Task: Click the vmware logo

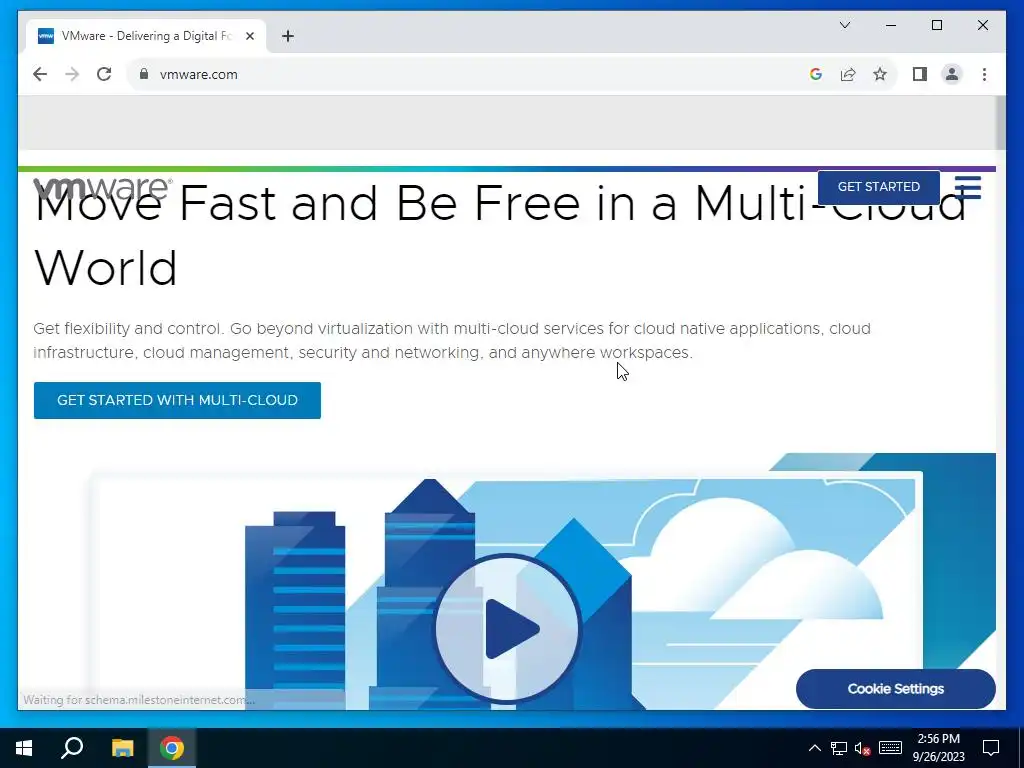Action: point(103,187)
